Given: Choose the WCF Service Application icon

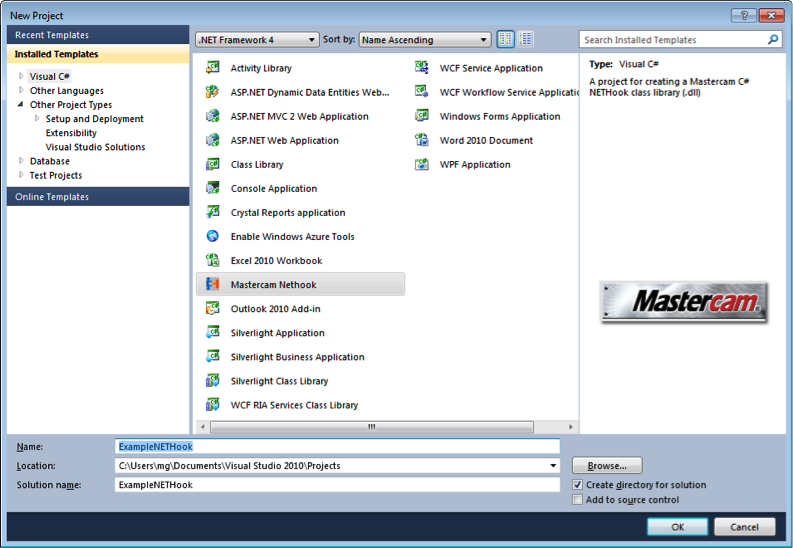Looking at the screenshot, I should click(422, 68).
